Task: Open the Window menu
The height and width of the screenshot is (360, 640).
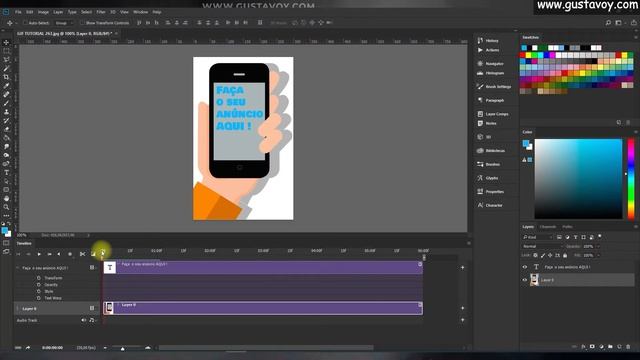Action: coord(141,12)
